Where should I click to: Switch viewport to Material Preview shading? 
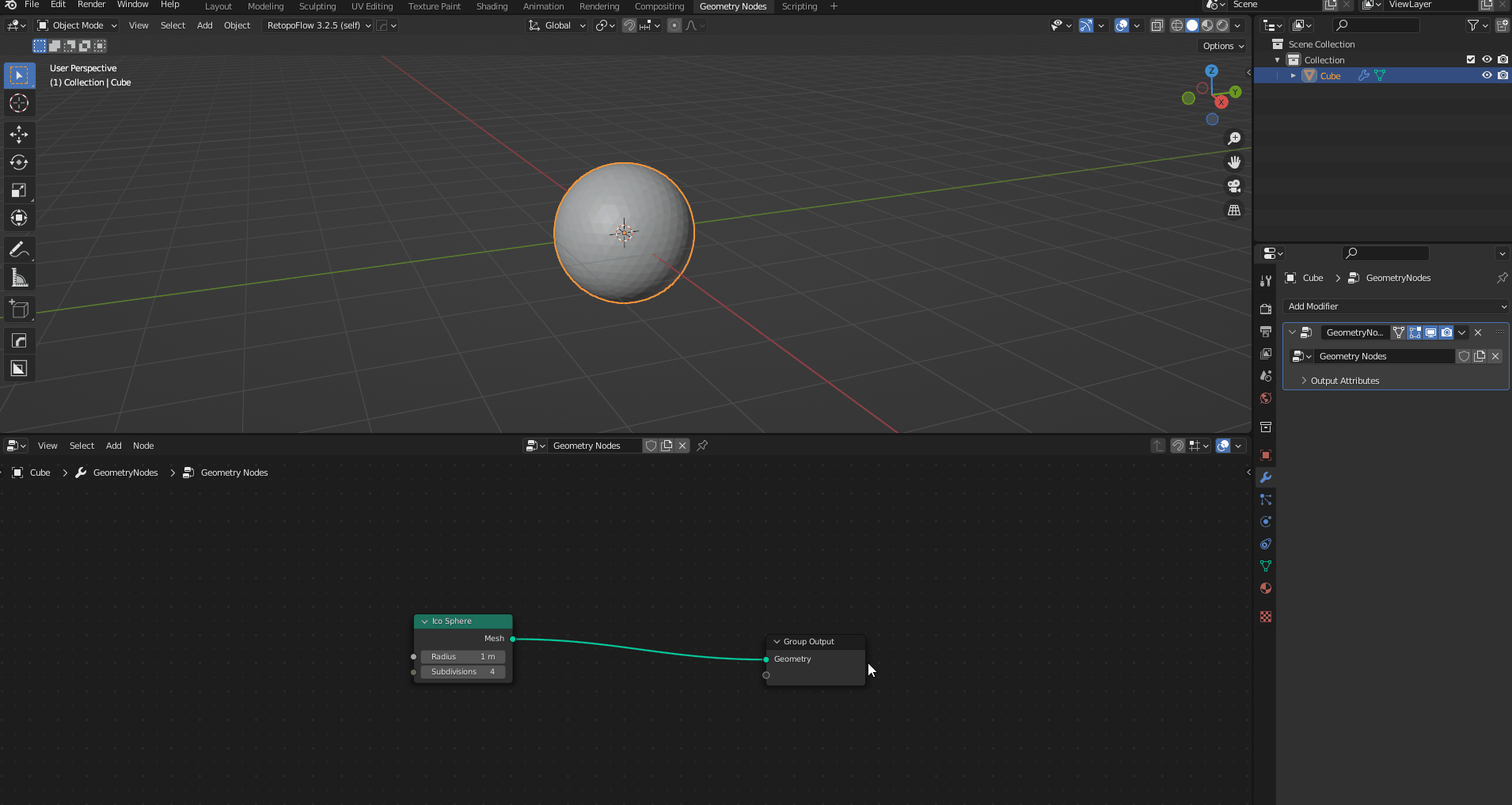tap(1206, 25)
